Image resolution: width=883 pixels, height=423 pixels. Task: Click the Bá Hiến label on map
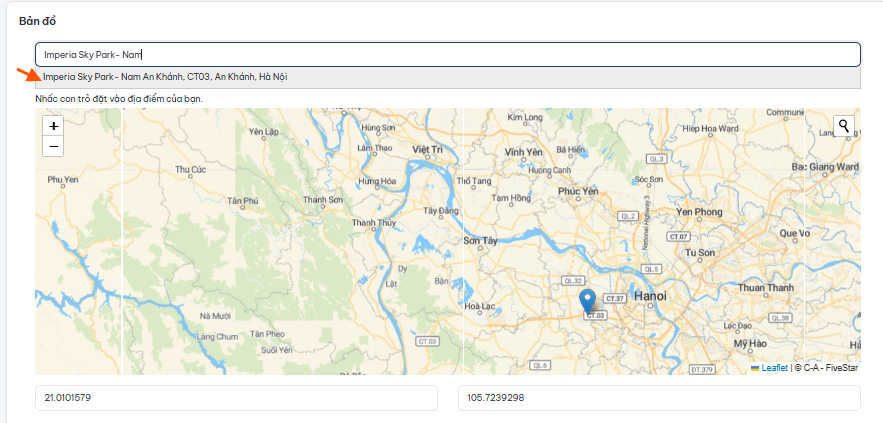[570, 150]
